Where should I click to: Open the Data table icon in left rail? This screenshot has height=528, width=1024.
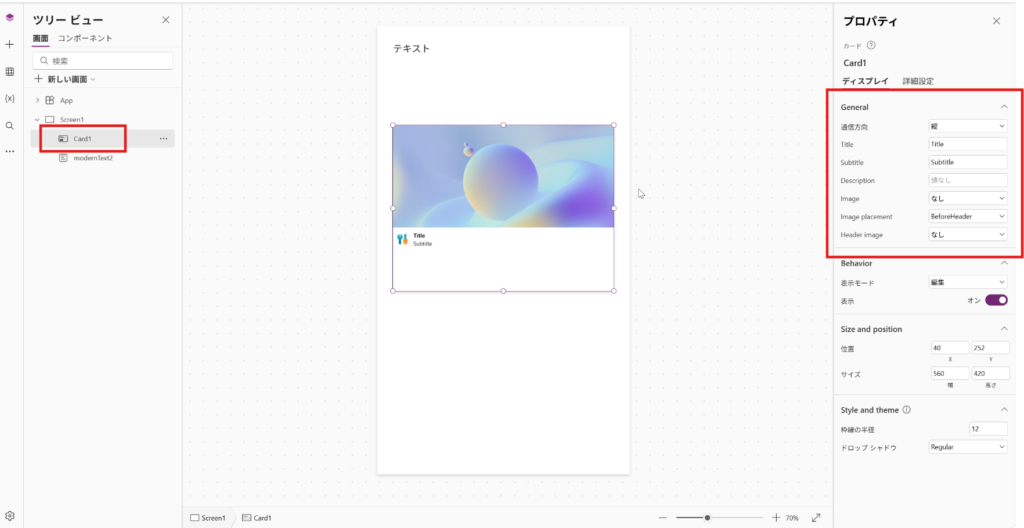point(9,72)
